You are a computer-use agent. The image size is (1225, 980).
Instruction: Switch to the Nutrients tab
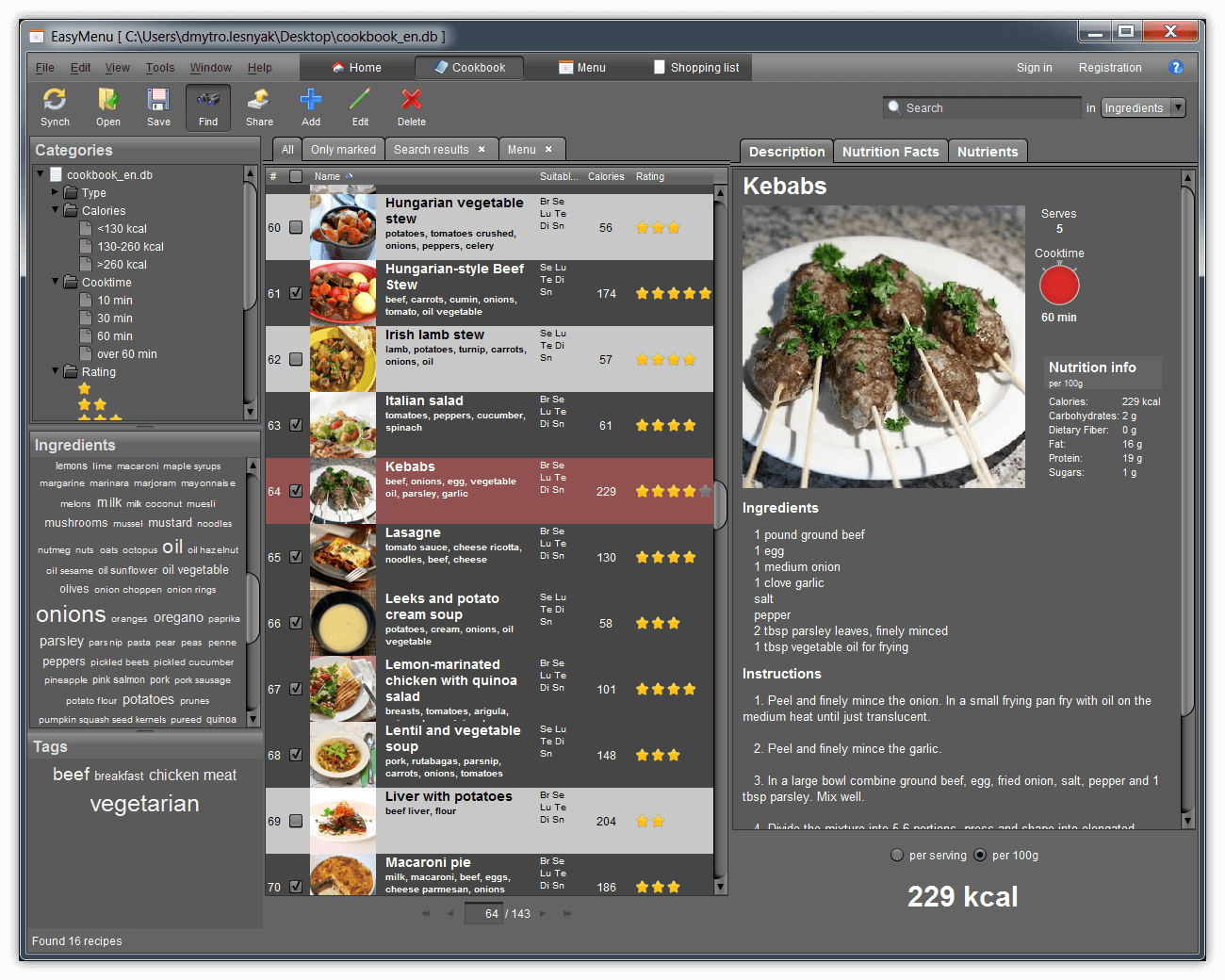click(x=988, y=151)
